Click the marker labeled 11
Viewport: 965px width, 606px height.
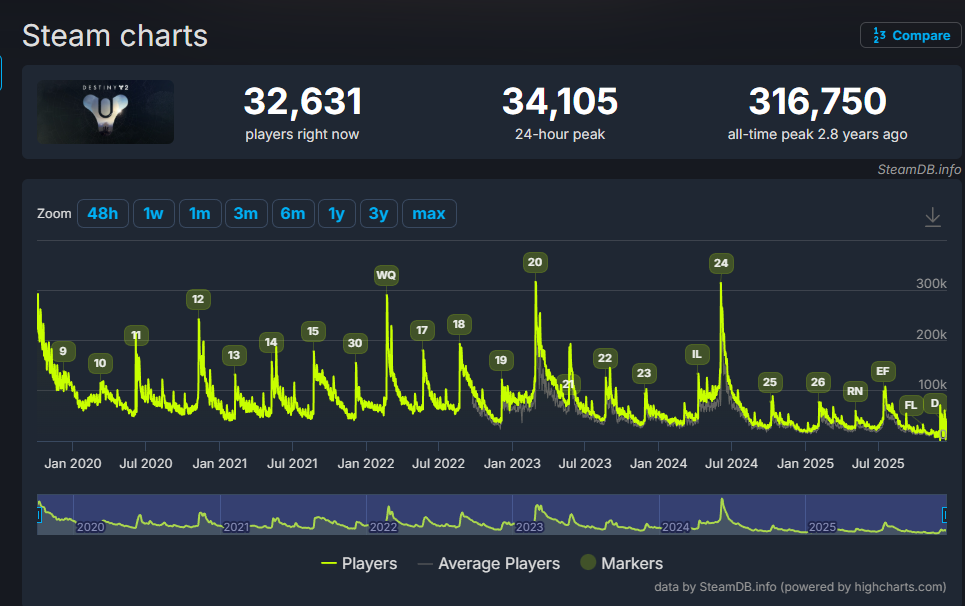click(136, 335)
